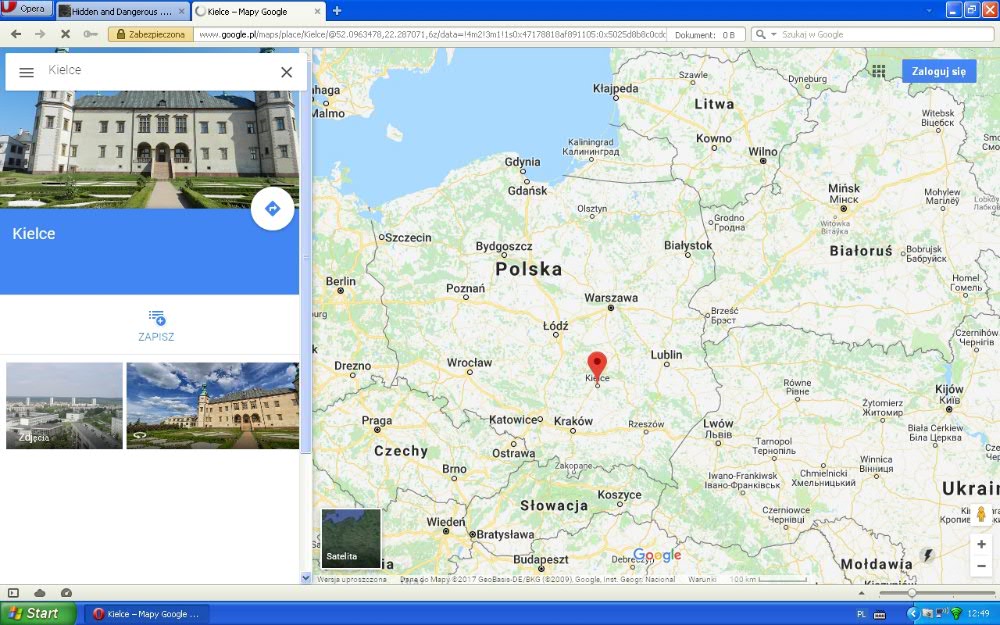
Task: Click the Budapeszt city label
Action: click(540, 559)
